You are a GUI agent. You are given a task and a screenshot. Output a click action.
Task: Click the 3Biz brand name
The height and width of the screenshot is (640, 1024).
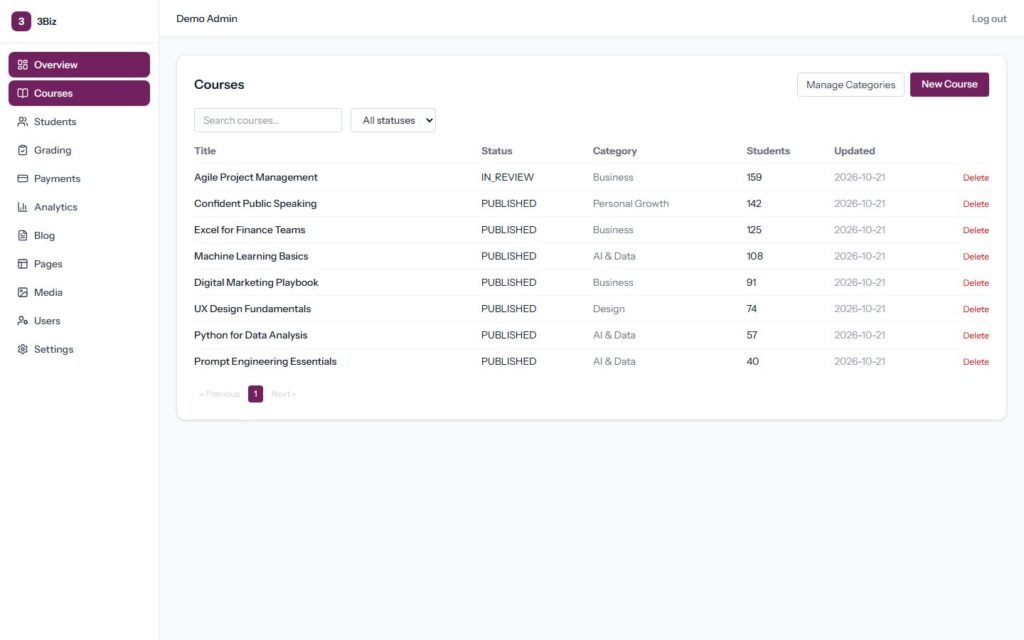click(x=46, y=22)
